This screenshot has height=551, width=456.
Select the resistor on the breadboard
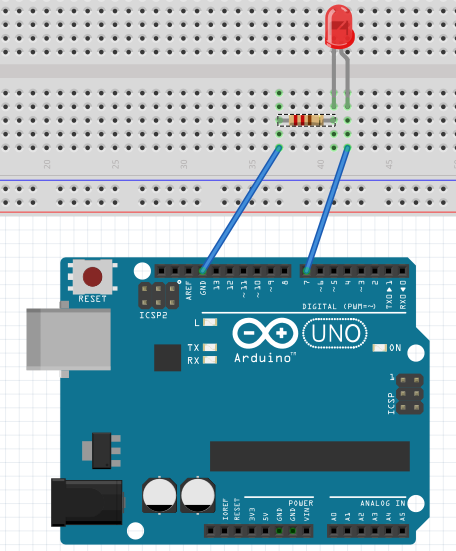[306, 121]
